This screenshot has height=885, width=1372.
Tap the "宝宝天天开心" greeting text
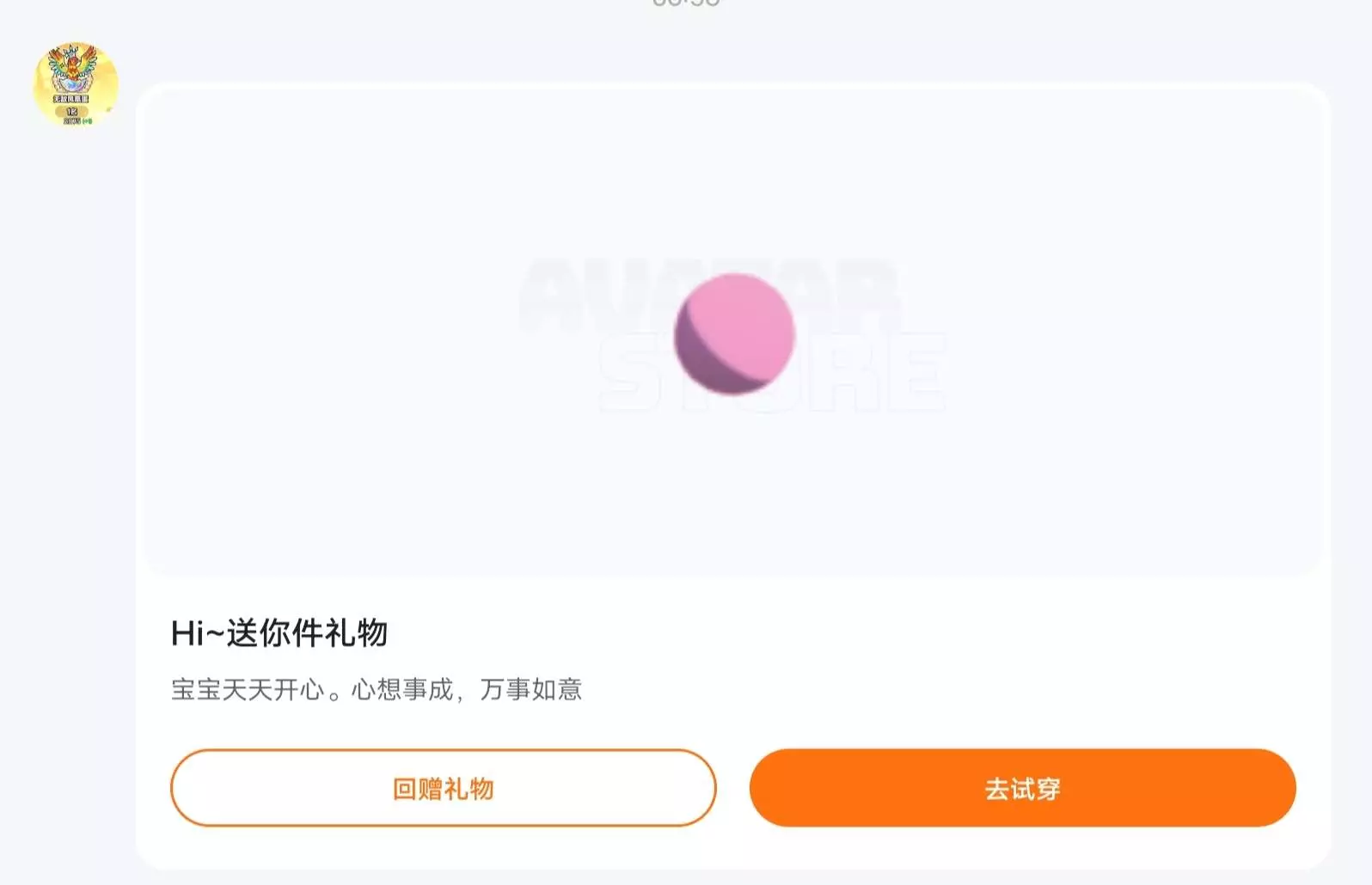[248, 689]
